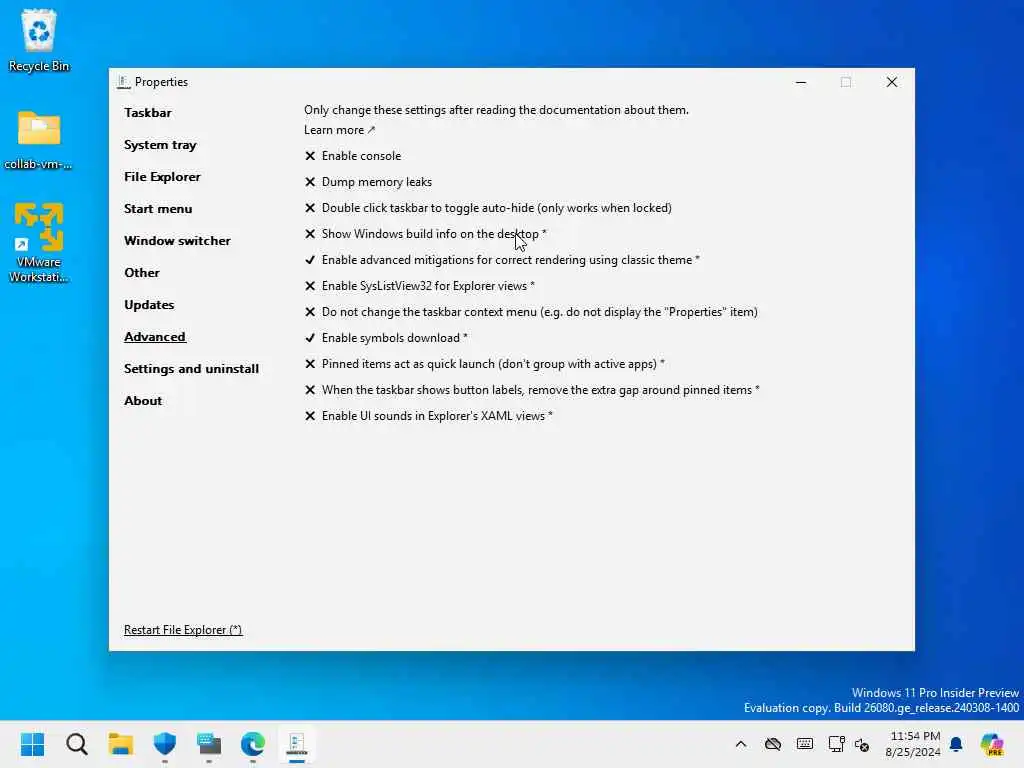Select the Advanced section
Viewport: 1024px width, 768px height.
point(155,337)
